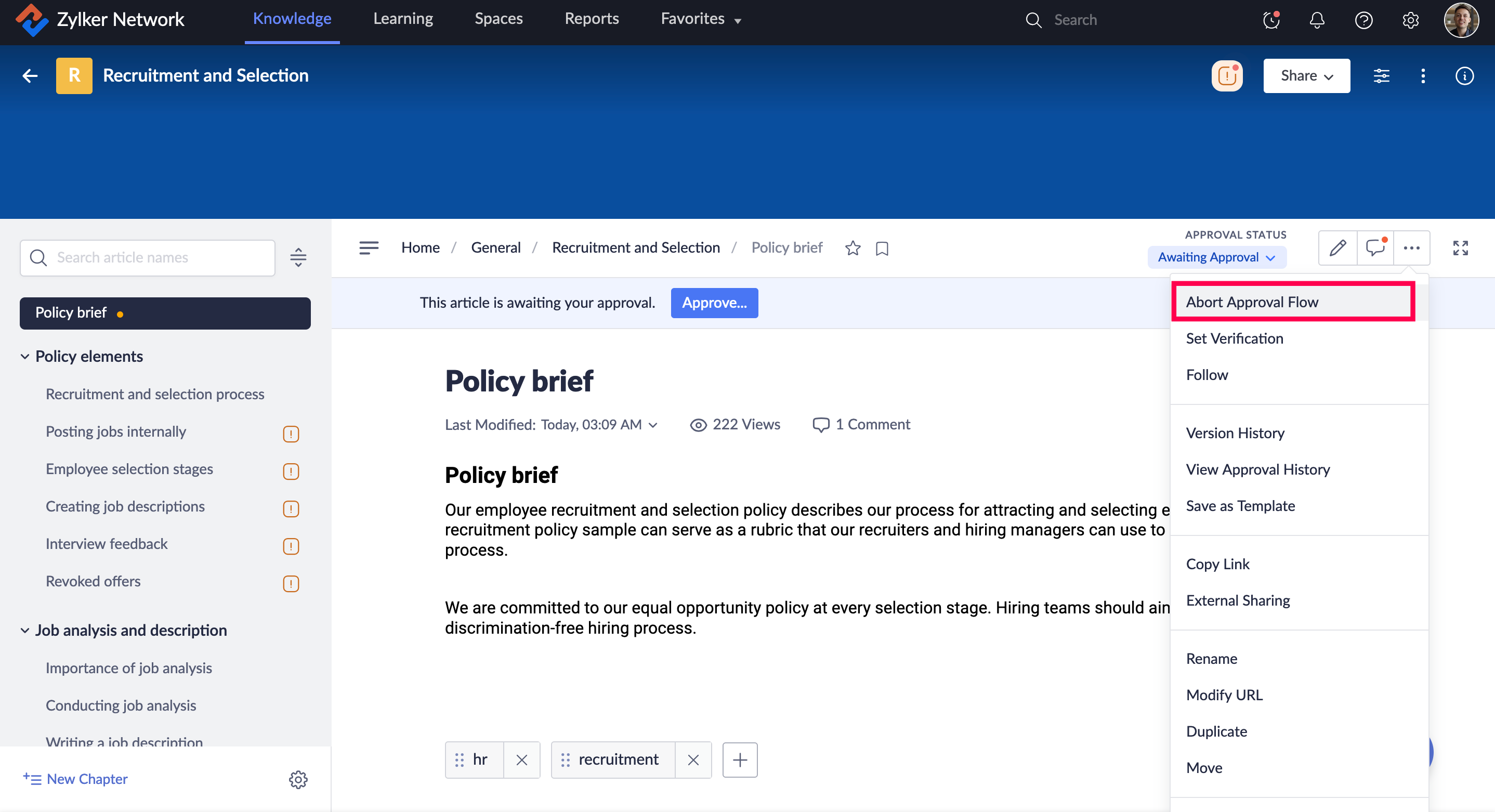Image resolution: width=1495 pixels, height=812 pixels.
Task: Click the pencil edit article icon
Action: (x=1337, y=248)
